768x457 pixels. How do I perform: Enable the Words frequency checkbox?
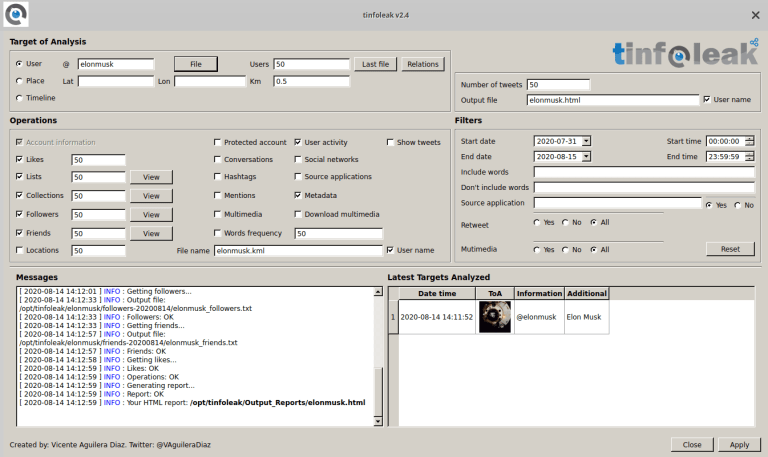(x=217, y=233)
